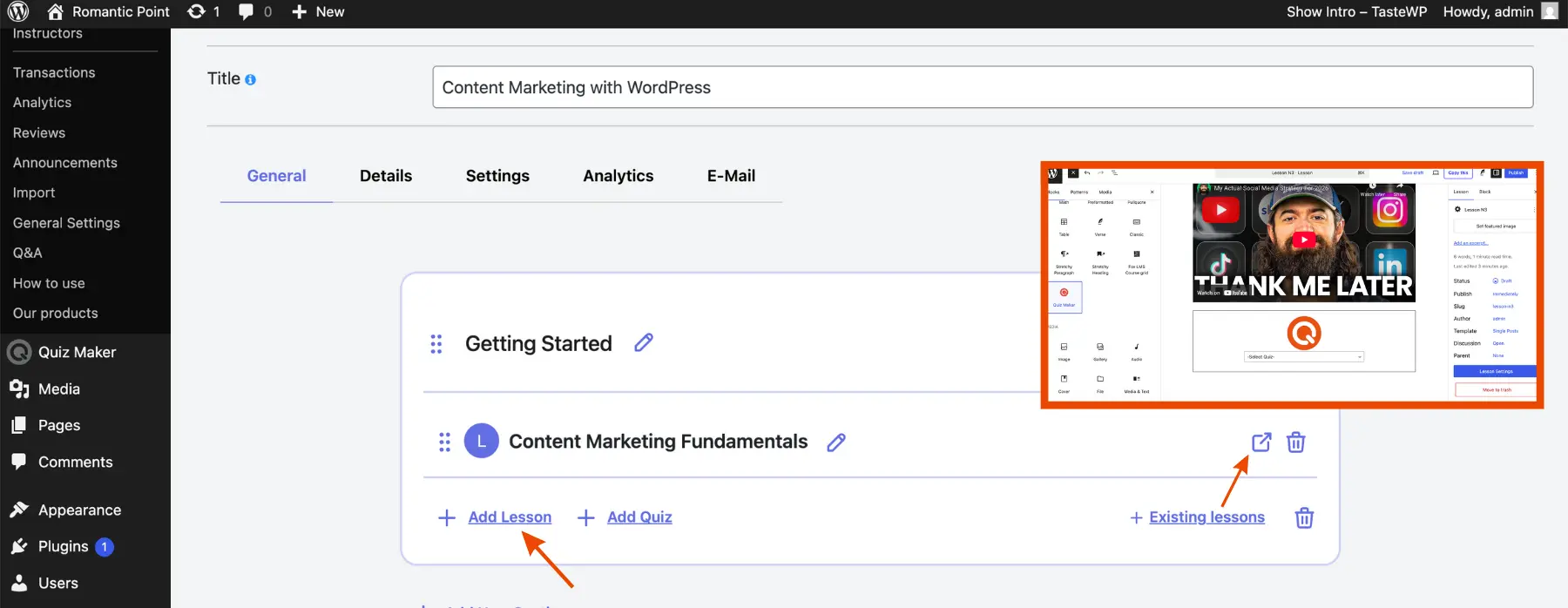Open the Settings tab

click(497, 176)
